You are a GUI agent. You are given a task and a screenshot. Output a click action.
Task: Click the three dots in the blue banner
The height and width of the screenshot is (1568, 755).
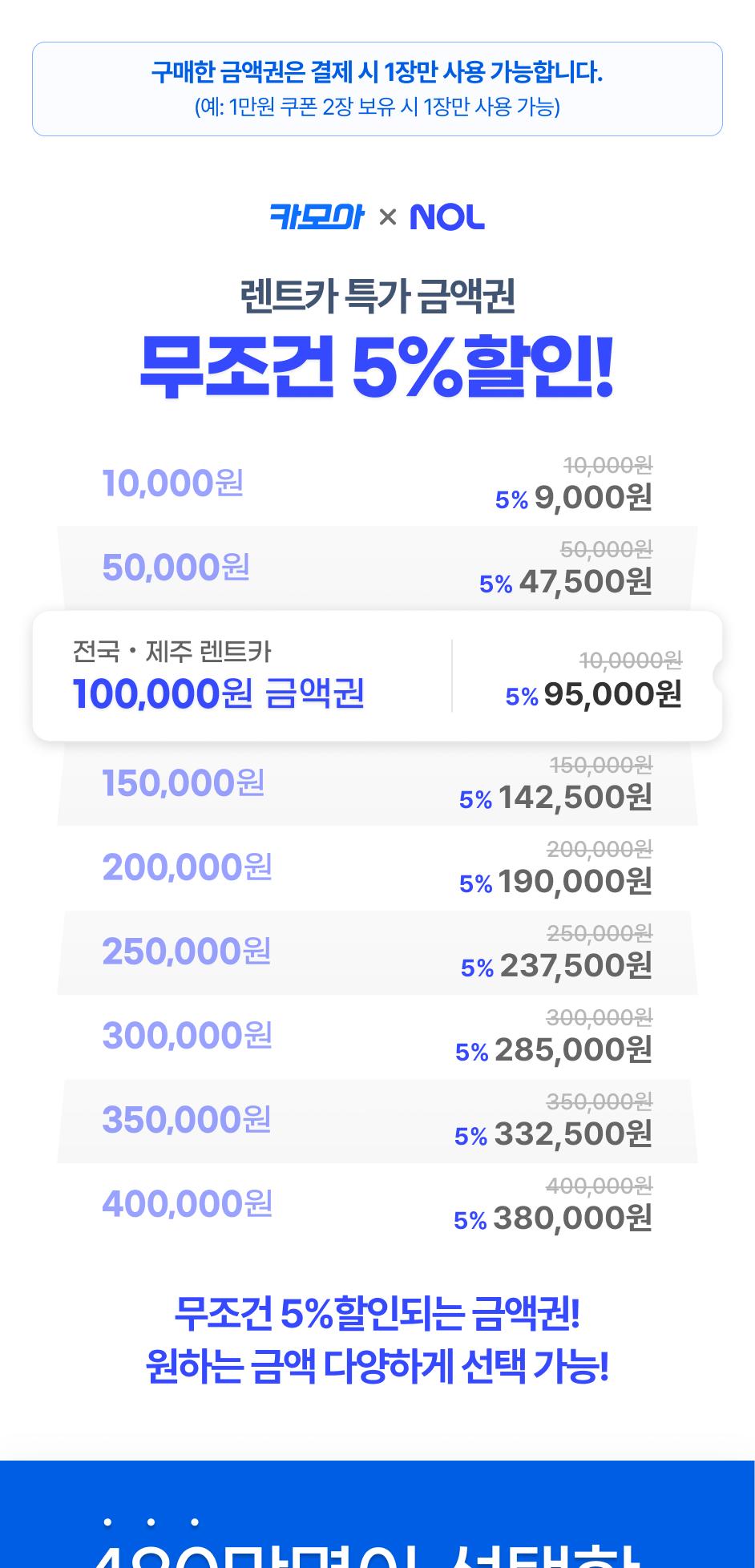point(151,1522)
